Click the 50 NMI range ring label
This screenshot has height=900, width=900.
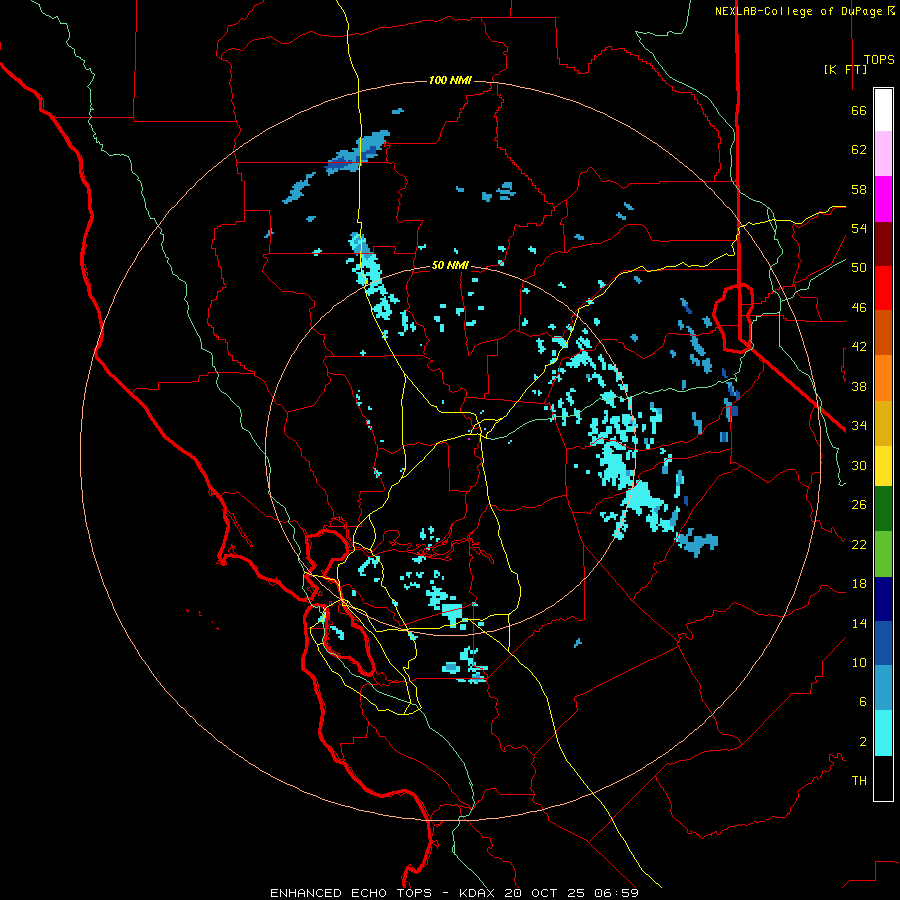tap(450, 265)
